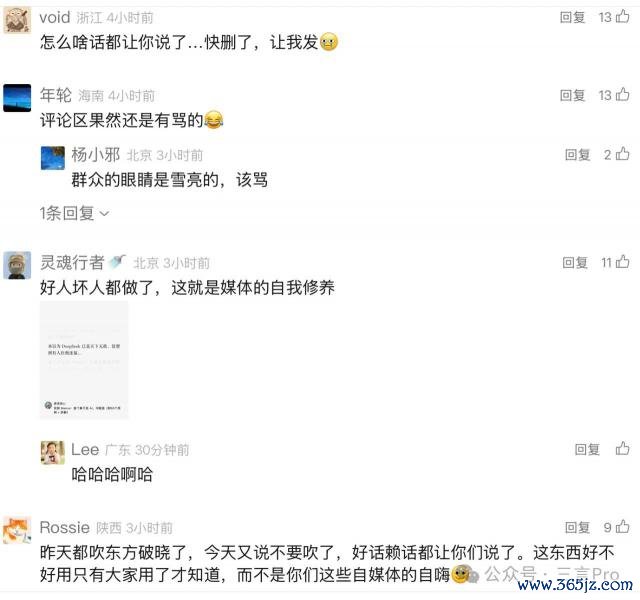
Task: Reply to 年轮's comment
Action: (x=572, y=95)
